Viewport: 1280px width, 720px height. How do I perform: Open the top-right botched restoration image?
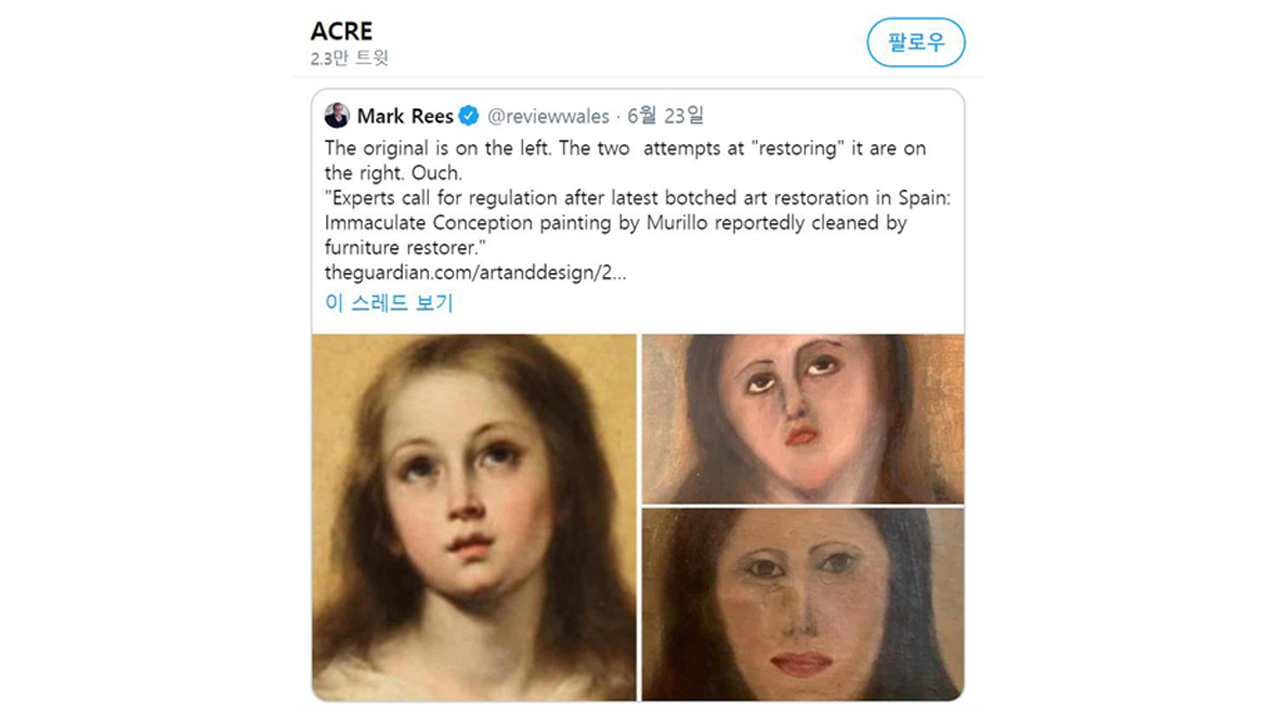[803, 419]
